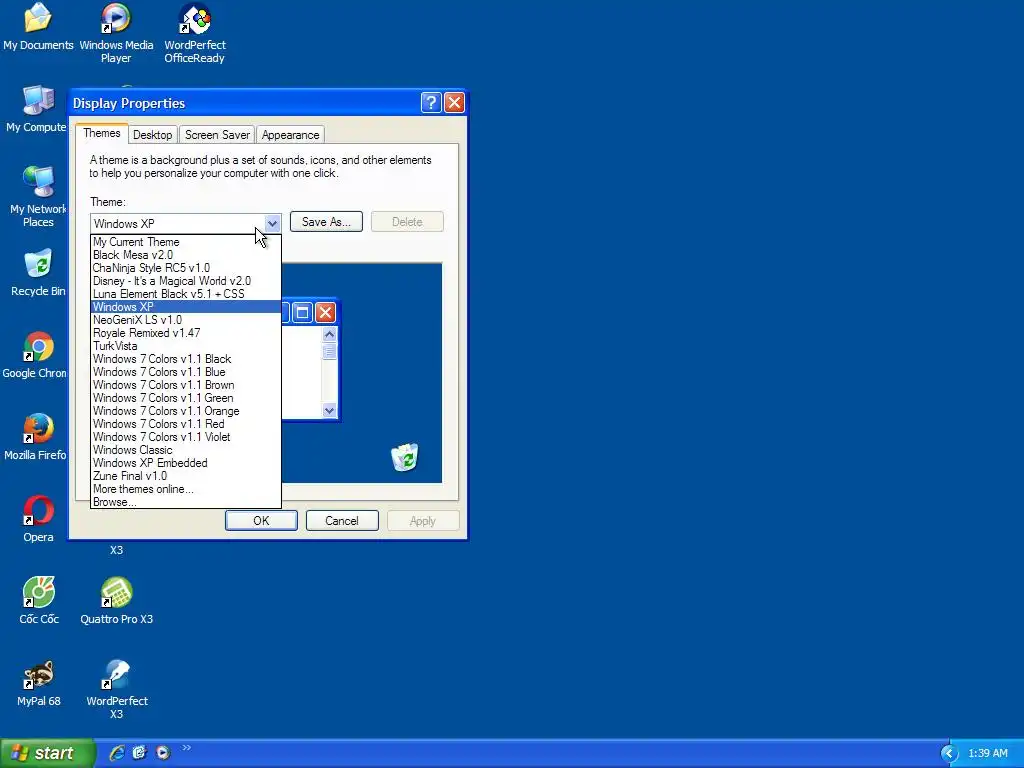Switch to the Themes tab
This screenshot has width=1024, height=768.
(x=101, y=133)
